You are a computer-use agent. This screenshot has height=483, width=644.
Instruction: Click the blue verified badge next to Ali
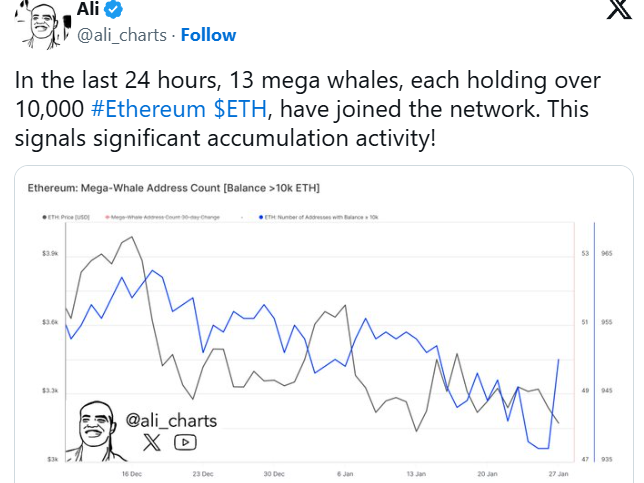113,9
